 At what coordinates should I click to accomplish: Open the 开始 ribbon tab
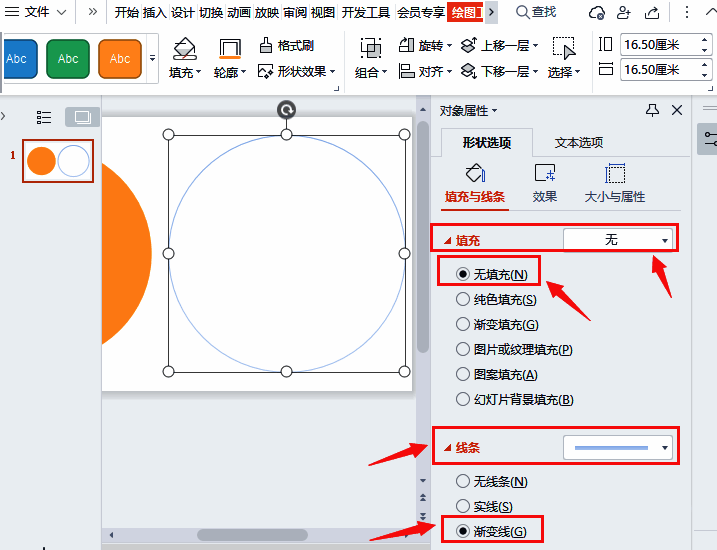[127, 12]
